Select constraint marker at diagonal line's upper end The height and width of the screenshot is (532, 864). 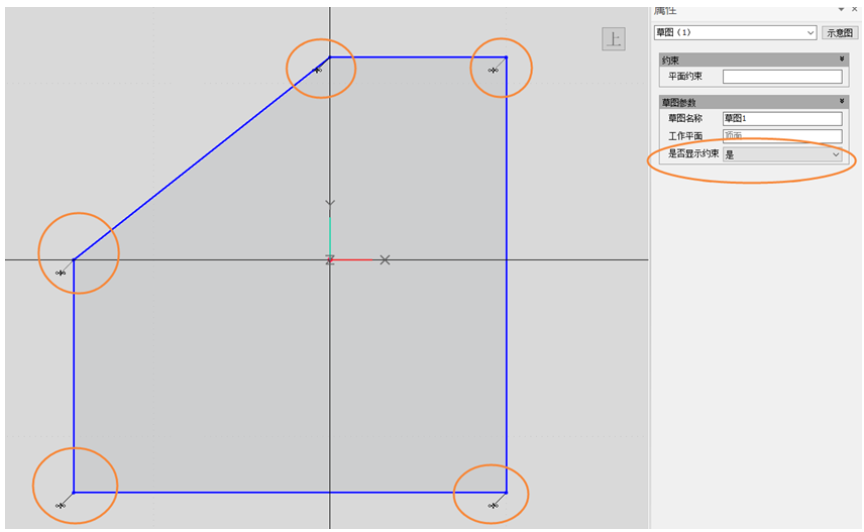coord(317,70)
